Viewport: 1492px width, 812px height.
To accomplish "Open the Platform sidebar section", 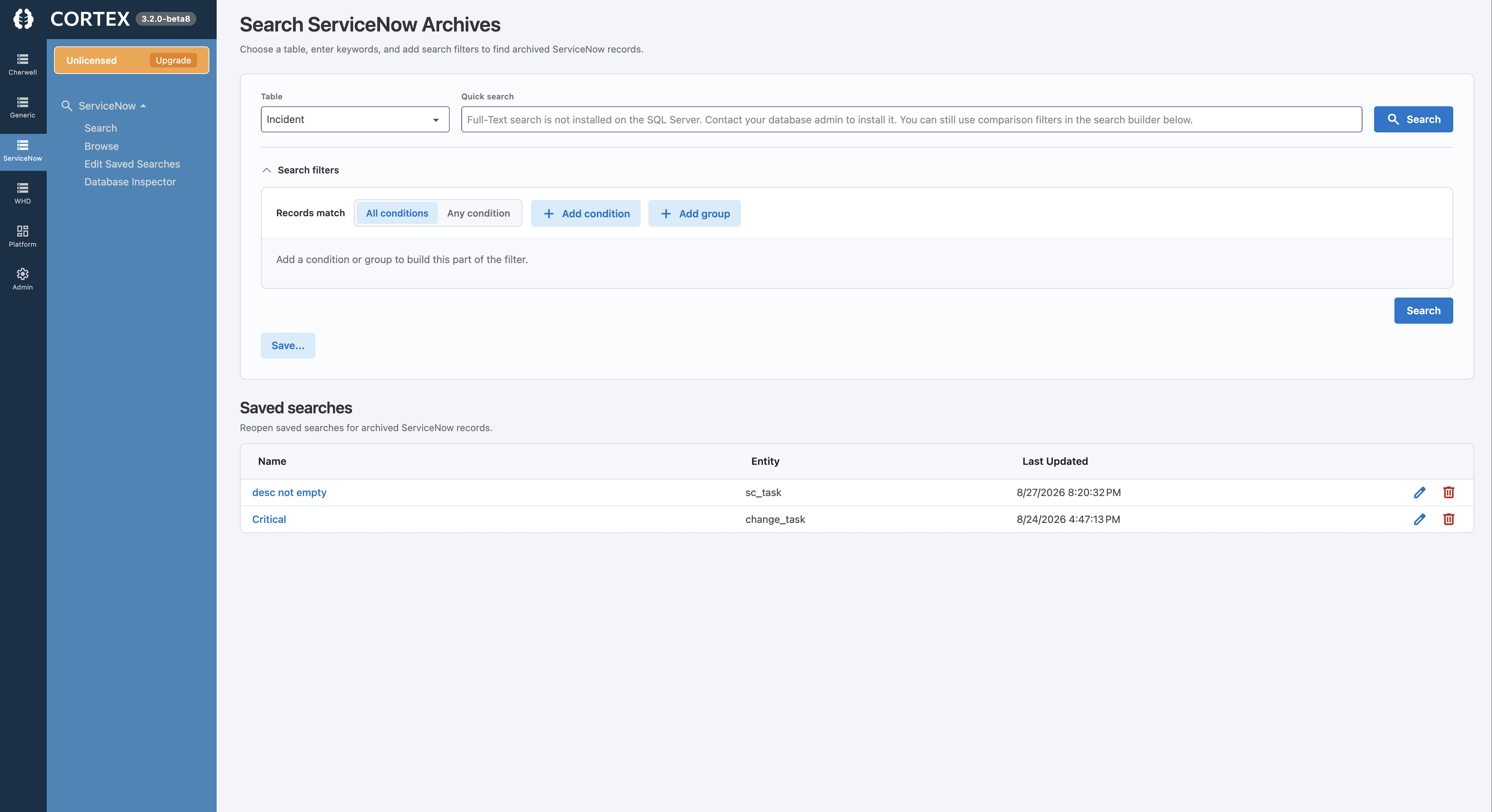I will pos(23,236).
